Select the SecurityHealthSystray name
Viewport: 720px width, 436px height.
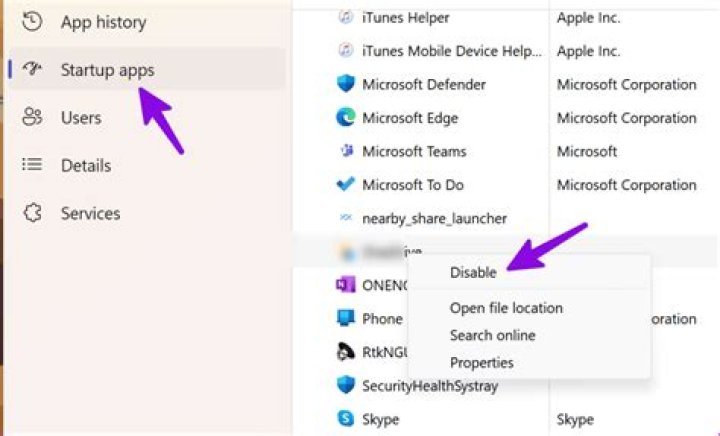[x=430, y=386]
